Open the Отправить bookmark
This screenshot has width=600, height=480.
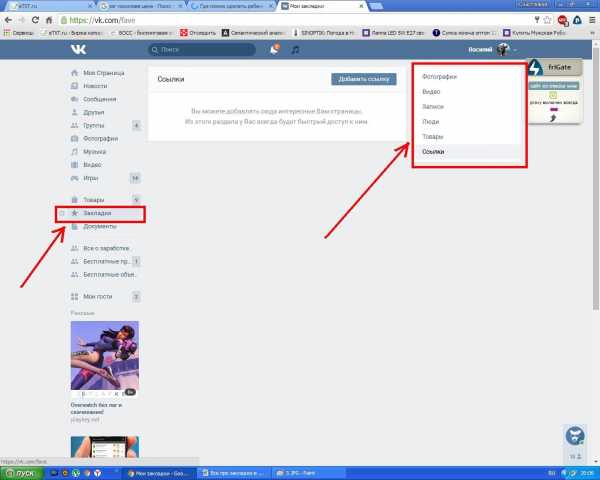click(x=198, y=33)
